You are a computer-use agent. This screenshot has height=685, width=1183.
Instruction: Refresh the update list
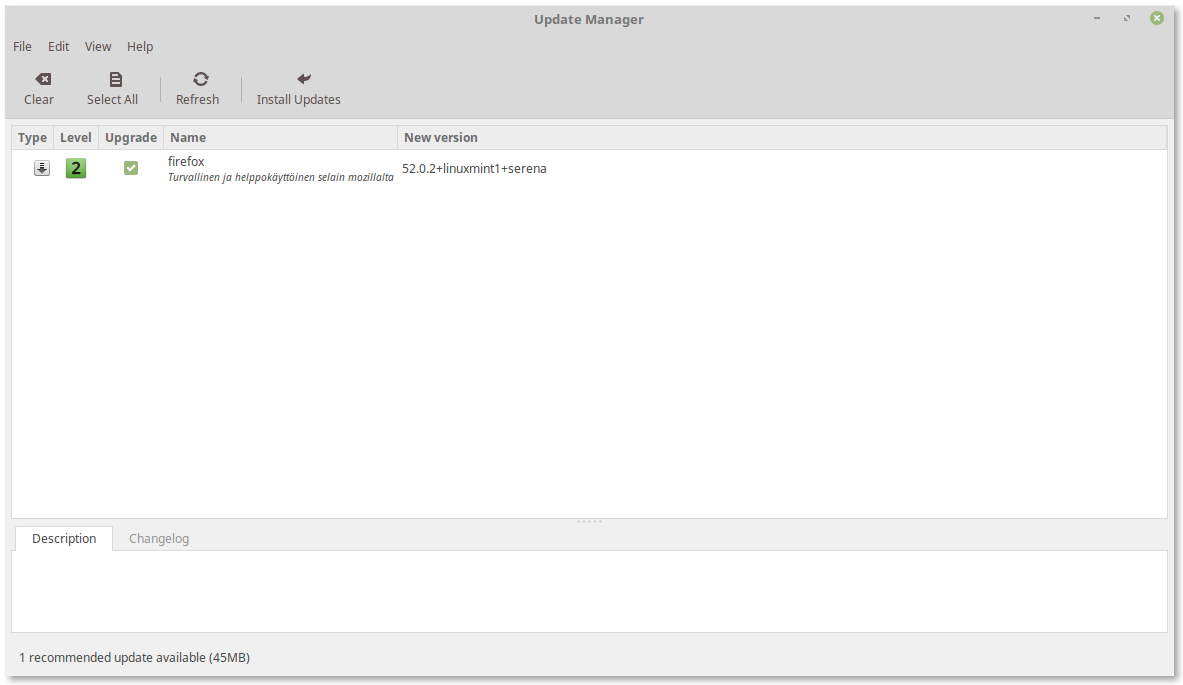tap(200, 79)
